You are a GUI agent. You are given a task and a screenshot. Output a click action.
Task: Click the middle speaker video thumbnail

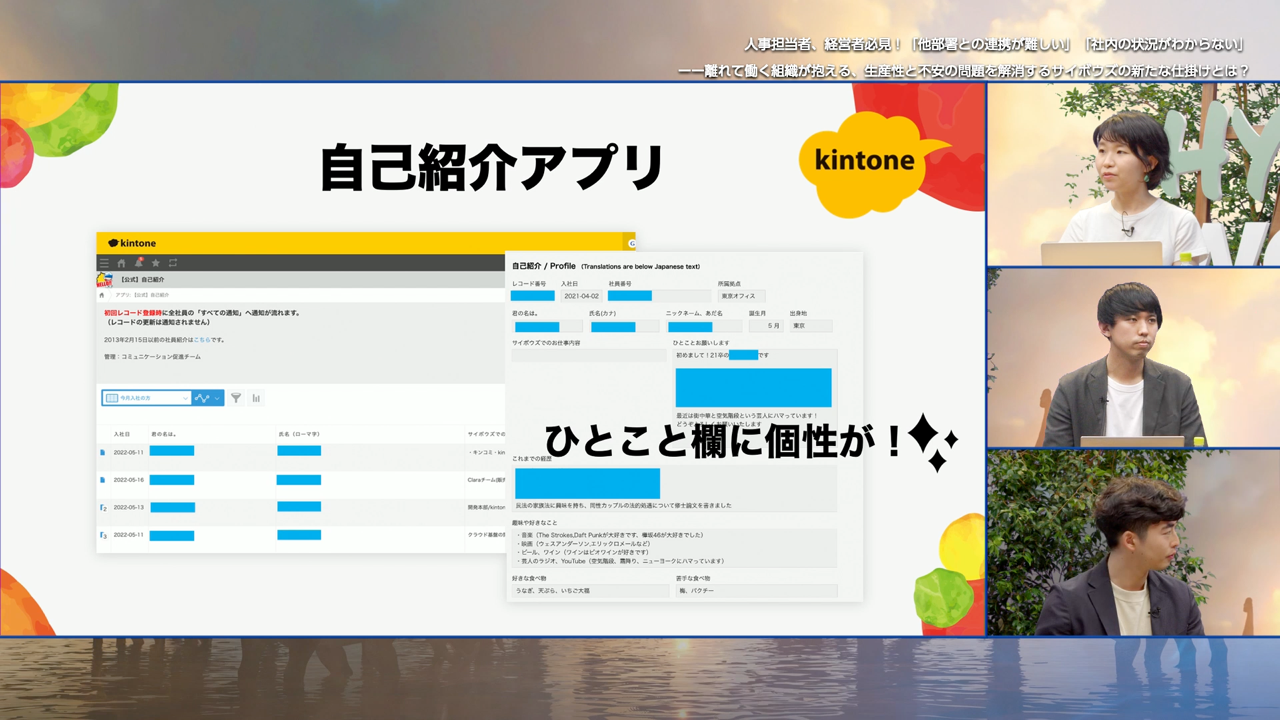click(1134, 358)
